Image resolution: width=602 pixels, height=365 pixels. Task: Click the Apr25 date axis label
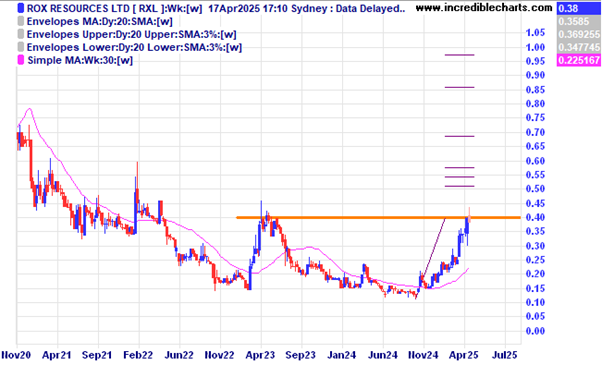(464, 355)
